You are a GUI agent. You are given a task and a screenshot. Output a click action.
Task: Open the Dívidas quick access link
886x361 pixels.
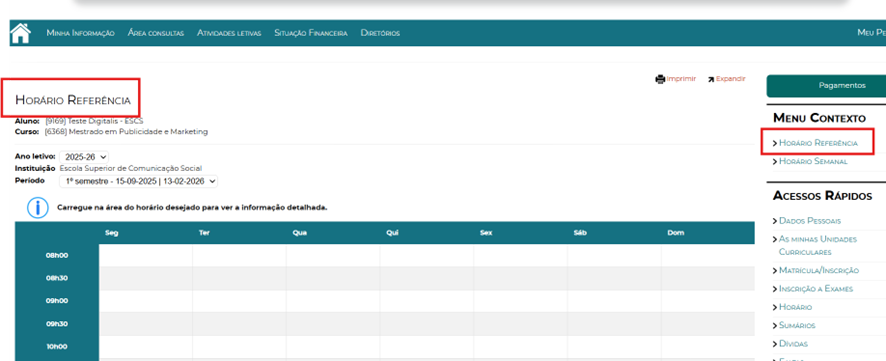[x=793, y=343]
